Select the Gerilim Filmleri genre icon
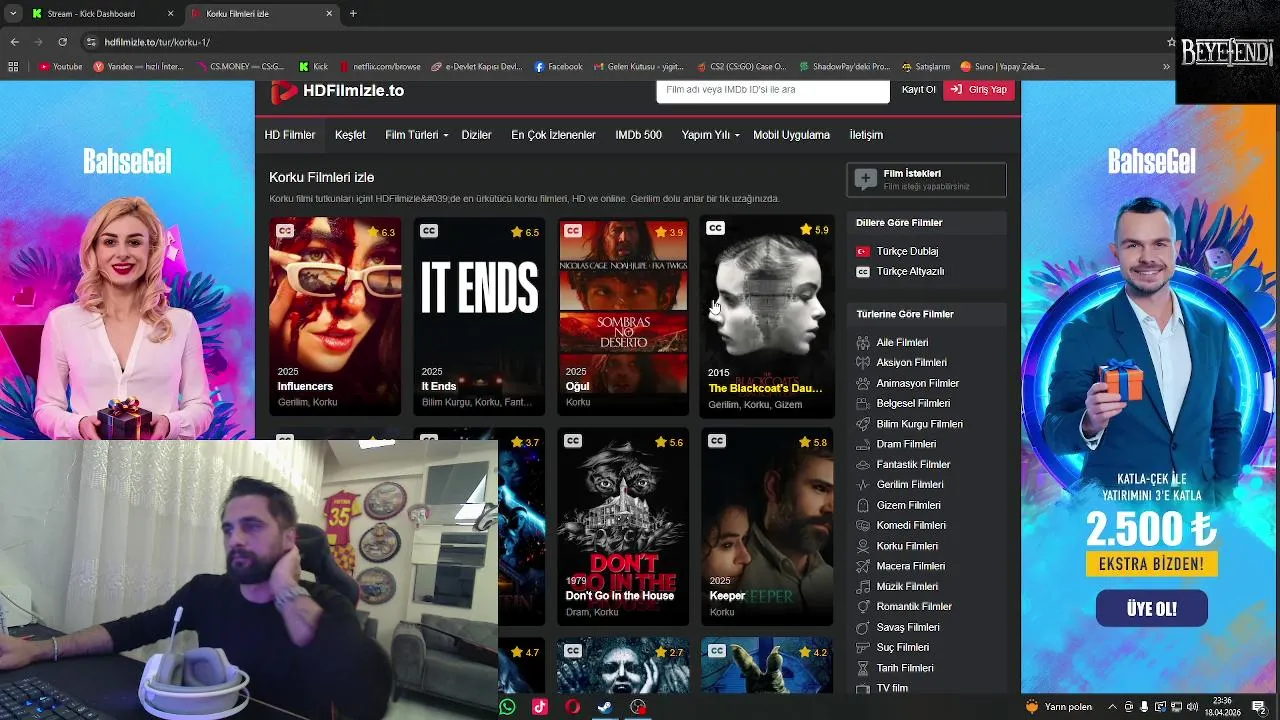Image resolution: width=1280 pixels, height=720 pixels. [x=863, y=485]
